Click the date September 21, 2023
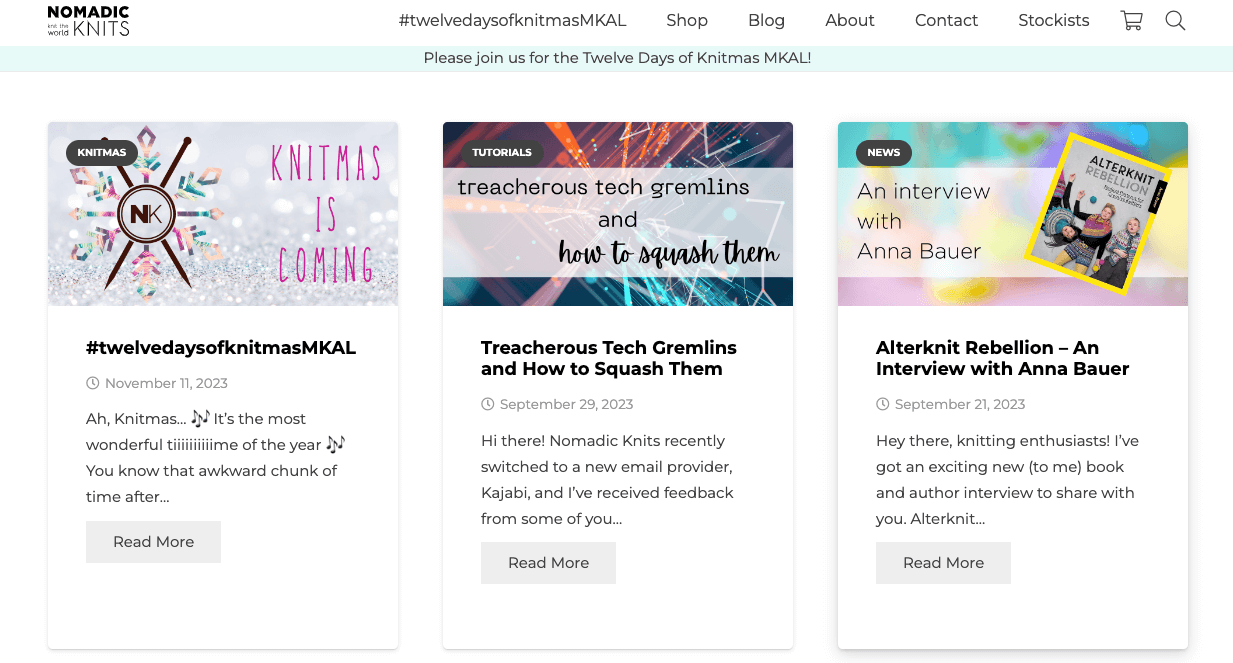The width and height of the screenshot is (1233, 663). click(960, 404)
